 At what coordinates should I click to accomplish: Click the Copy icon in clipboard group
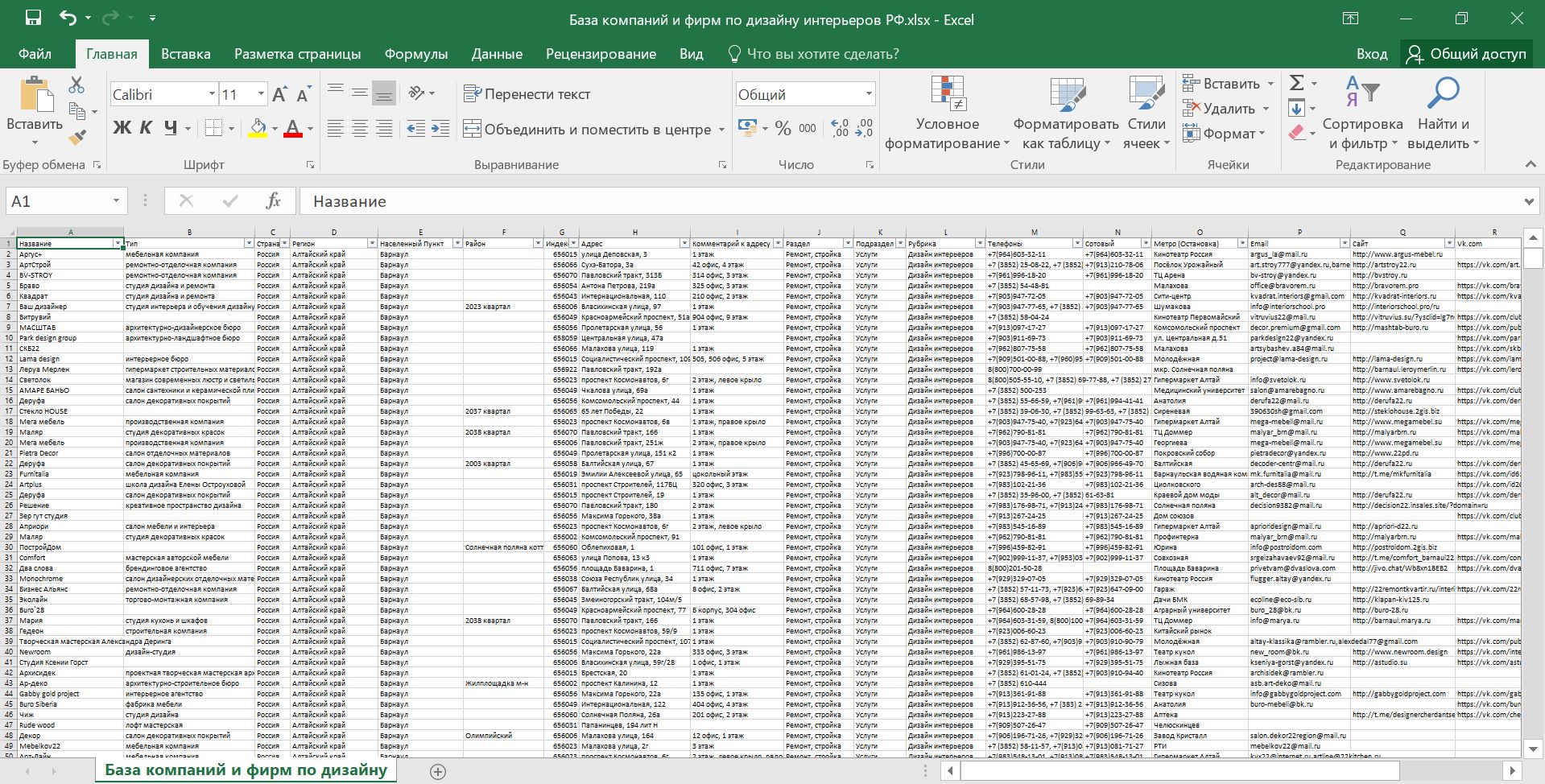click(x=77, y=111)
